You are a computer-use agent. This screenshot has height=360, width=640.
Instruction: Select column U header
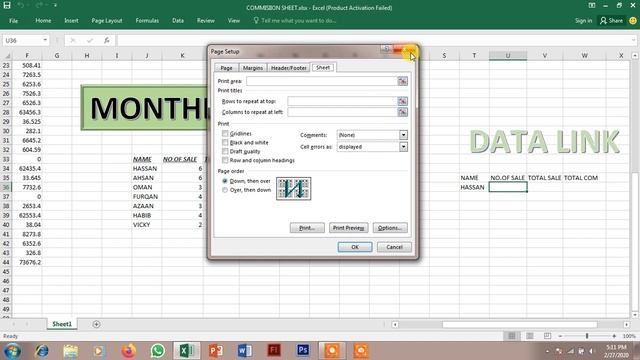(508, 56)
